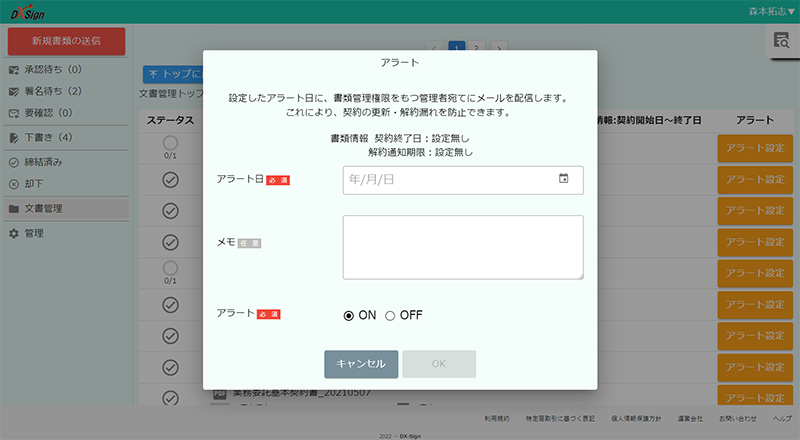The image size is (800, 440).
Task: Open the 個人情報保護方針 footer link
Action: pyautogui.click(x=636, y=419)
